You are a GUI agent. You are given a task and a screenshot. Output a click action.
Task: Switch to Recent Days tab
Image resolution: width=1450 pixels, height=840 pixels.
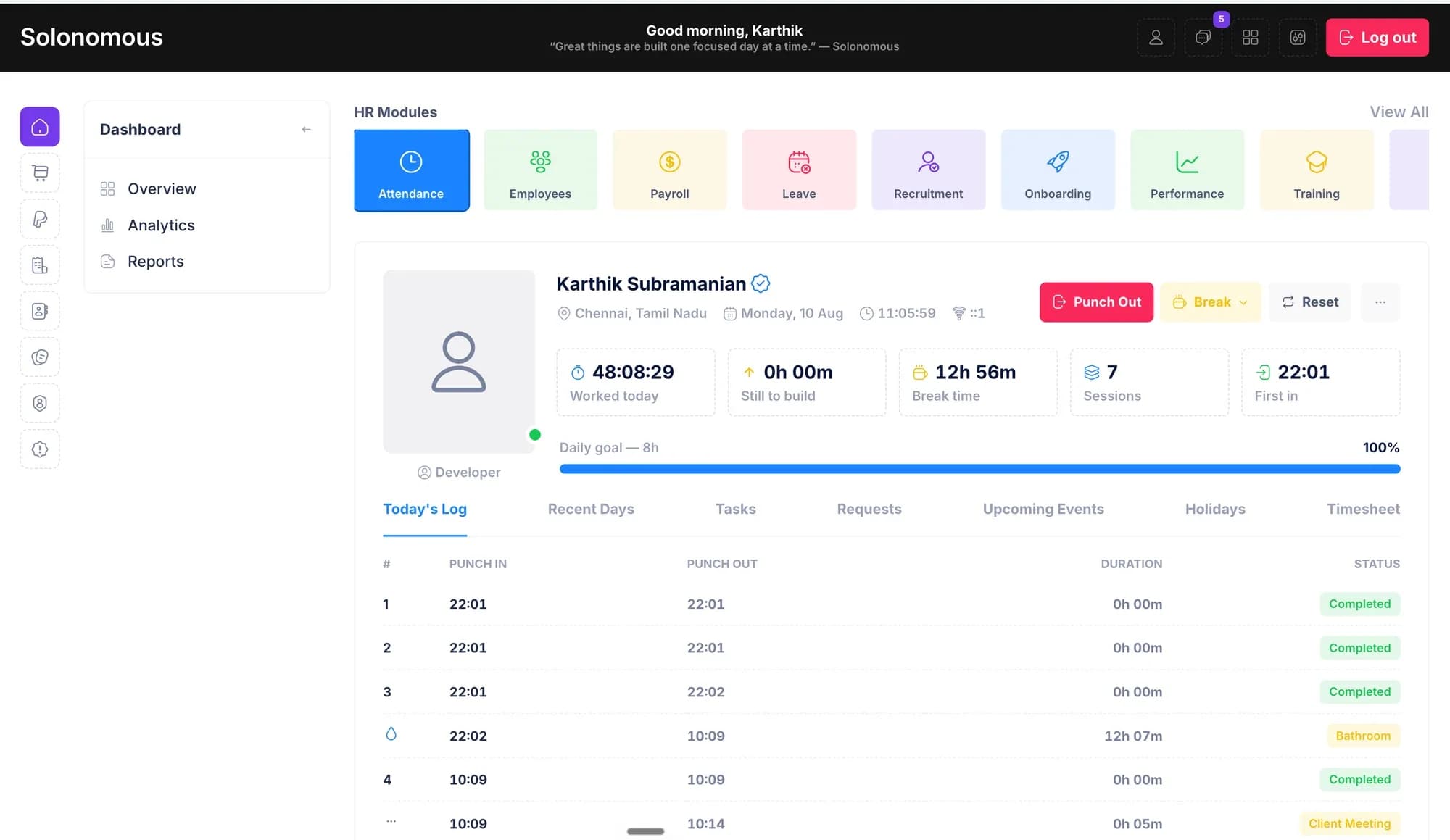[x=591, y=509]
